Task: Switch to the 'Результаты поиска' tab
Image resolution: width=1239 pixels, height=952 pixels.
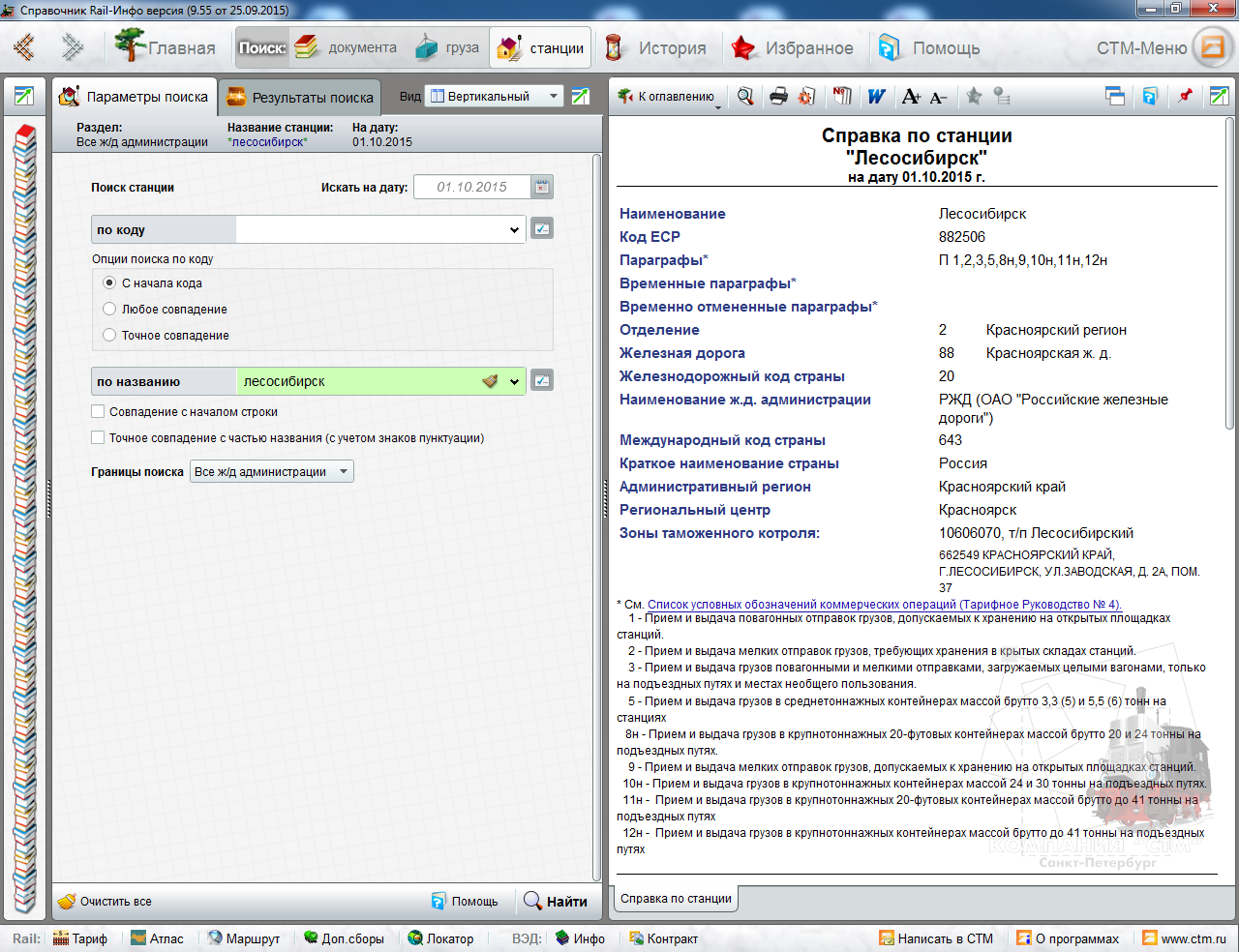Action: [x=300, y=97]
